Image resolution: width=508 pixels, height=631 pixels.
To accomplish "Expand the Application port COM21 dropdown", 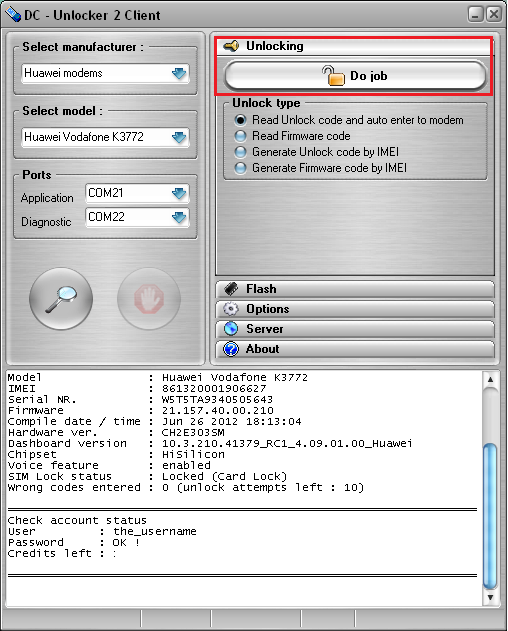I will tap(137, 194).
